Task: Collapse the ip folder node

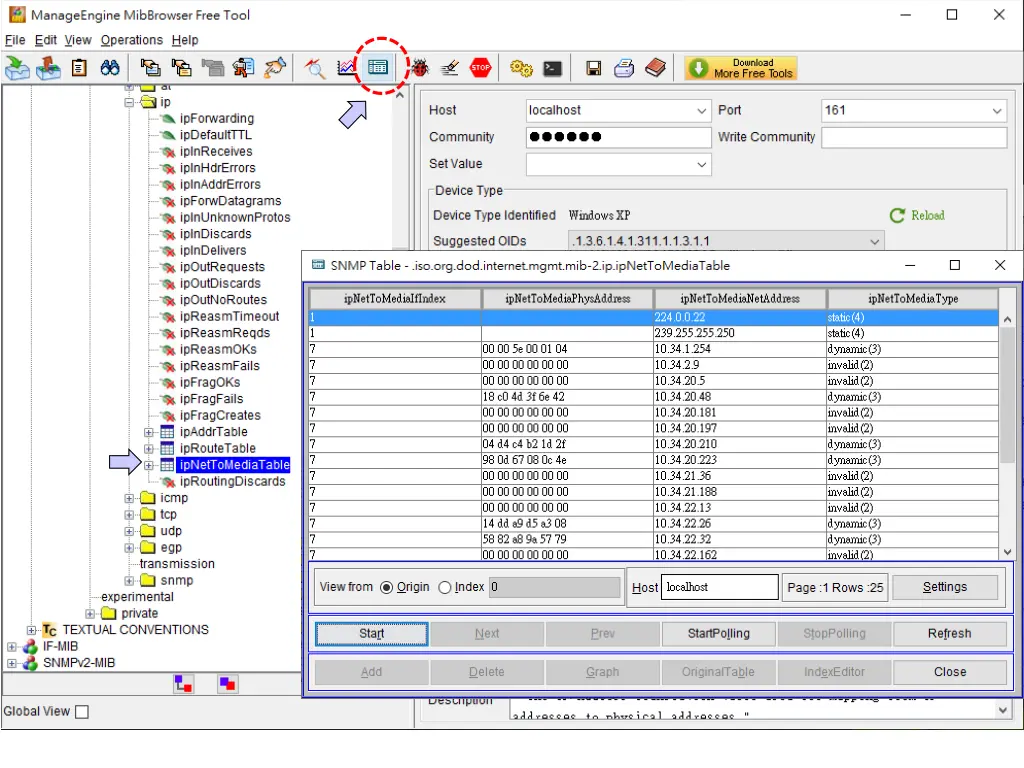Action: (129, 103)
